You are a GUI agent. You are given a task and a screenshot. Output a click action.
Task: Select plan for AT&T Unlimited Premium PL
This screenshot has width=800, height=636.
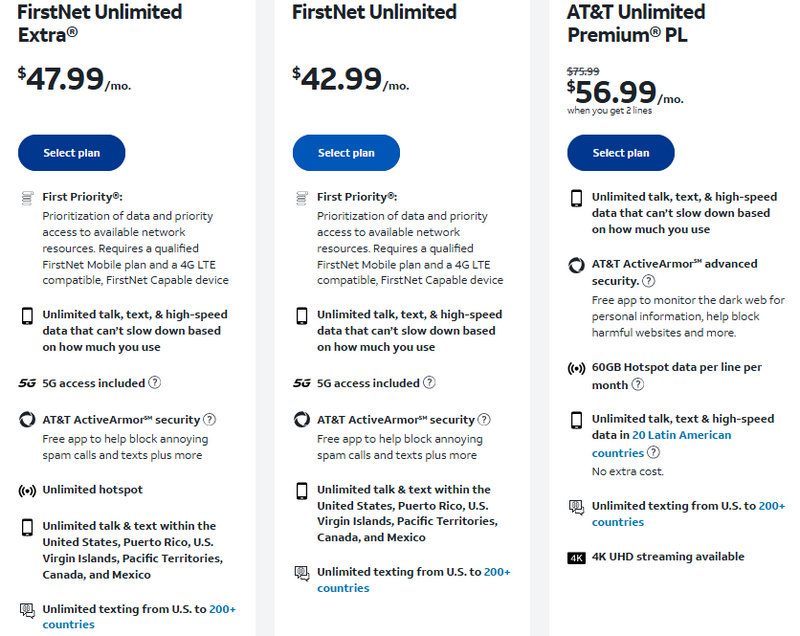pyautogui.click(x=621, y=153)
